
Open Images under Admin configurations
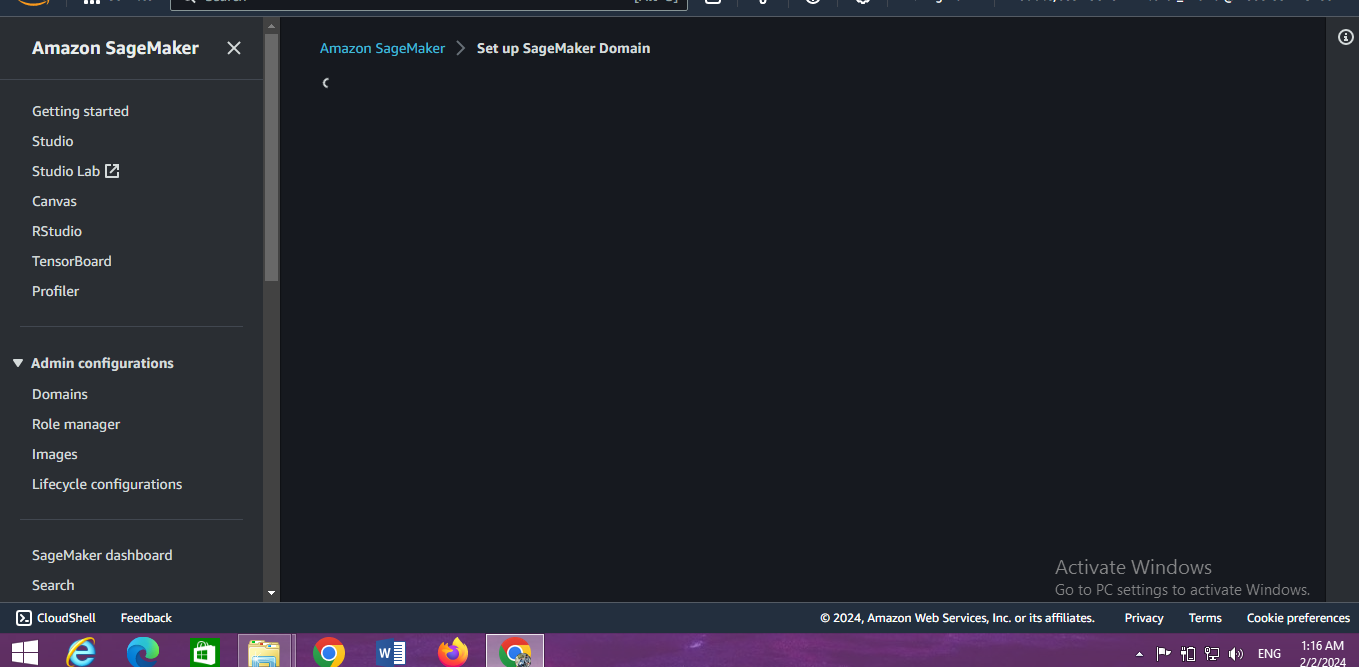click(x=55, y=454)
